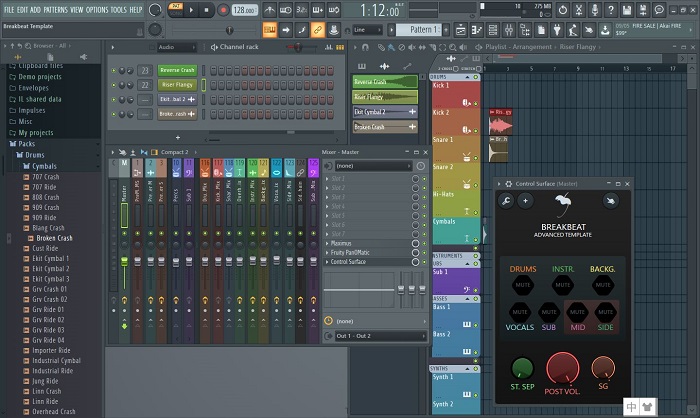Open the OPTIONS menu
Image resolution: width=700 pixels, height=418 pixels.
pyautogui.click(x=97, y=9)
